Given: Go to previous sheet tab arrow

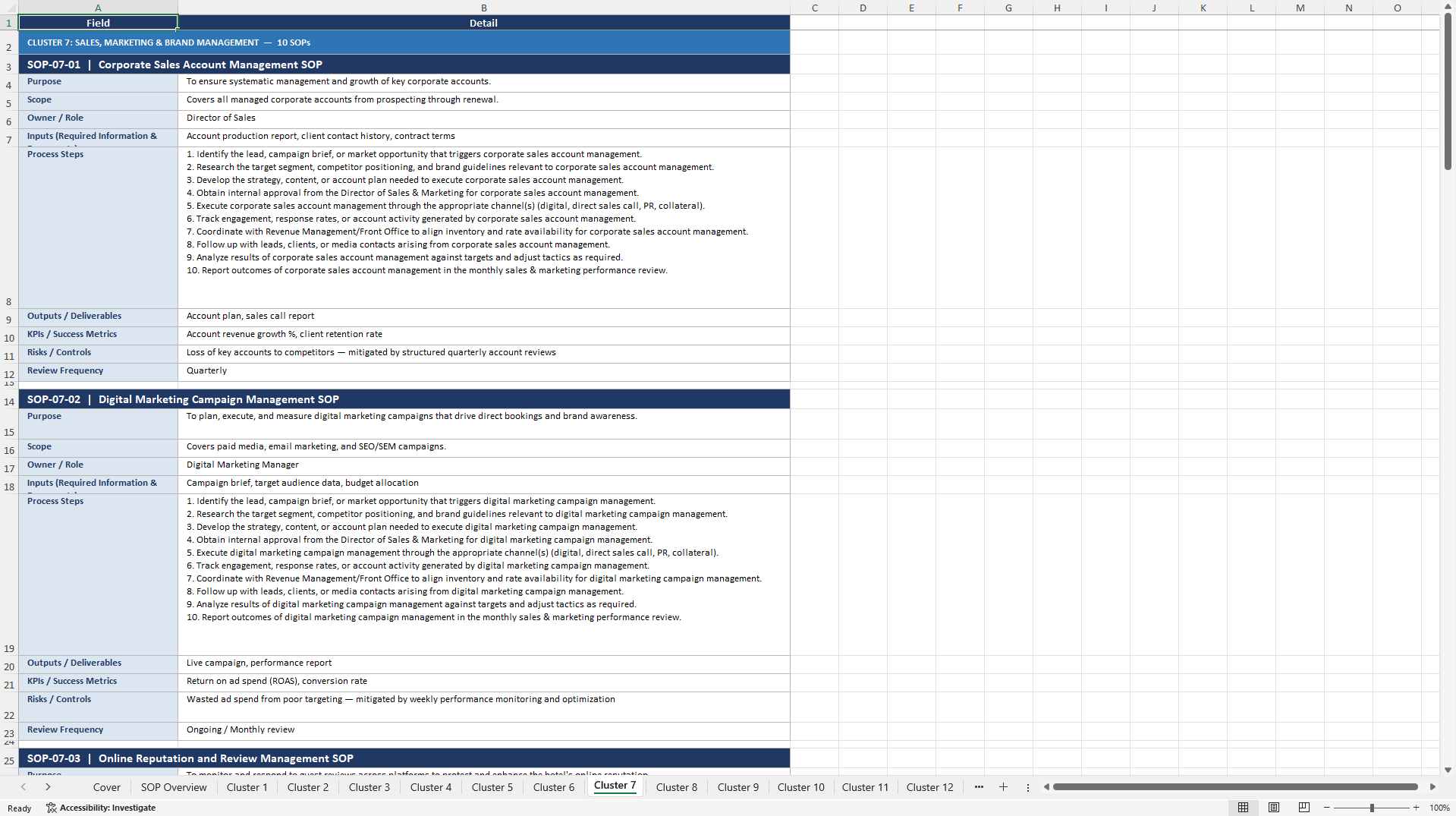Looking at the screenshot, I should click(24, 787).
